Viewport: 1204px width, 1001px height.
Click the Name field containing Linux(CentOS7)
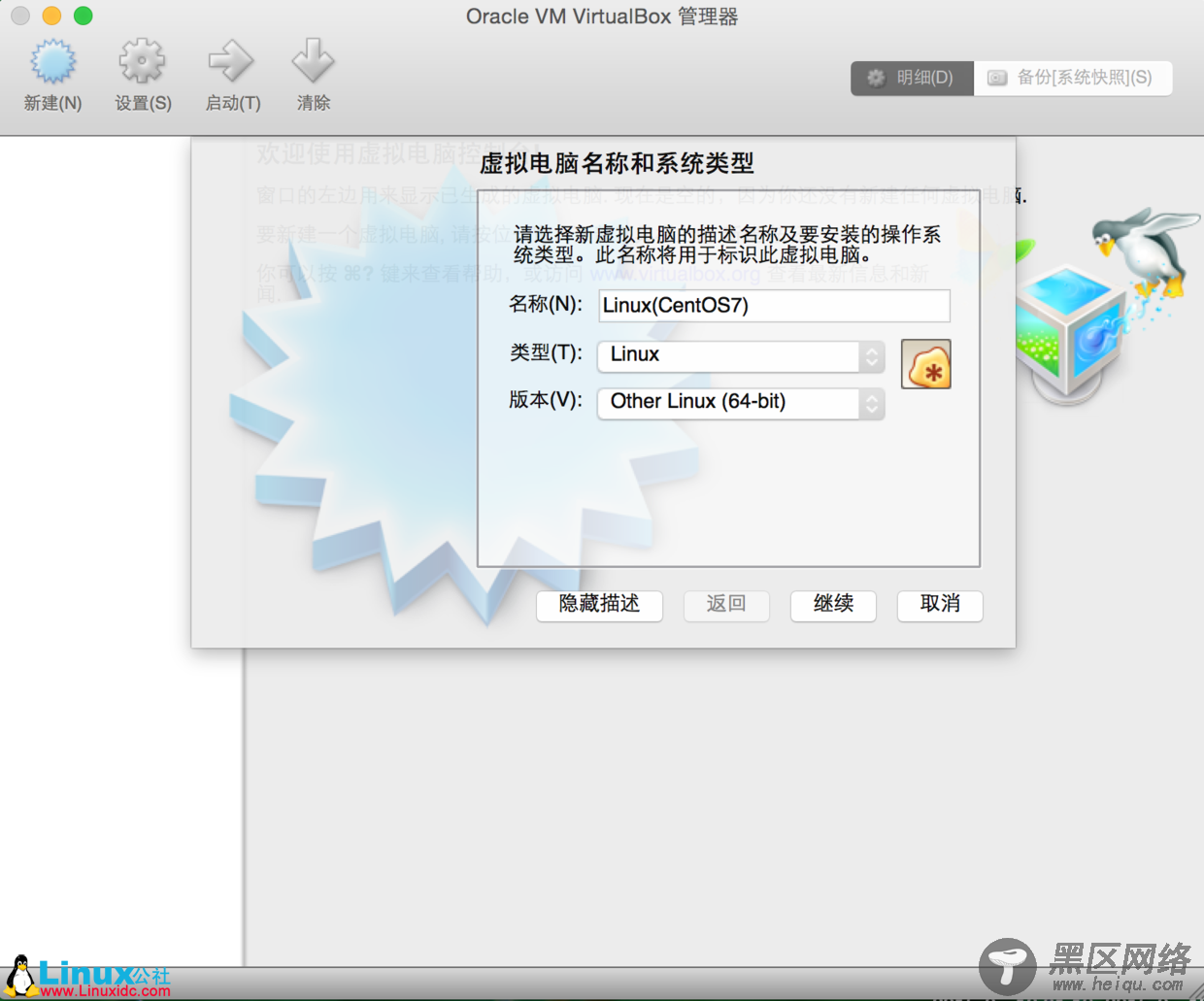tap(774, 306)
